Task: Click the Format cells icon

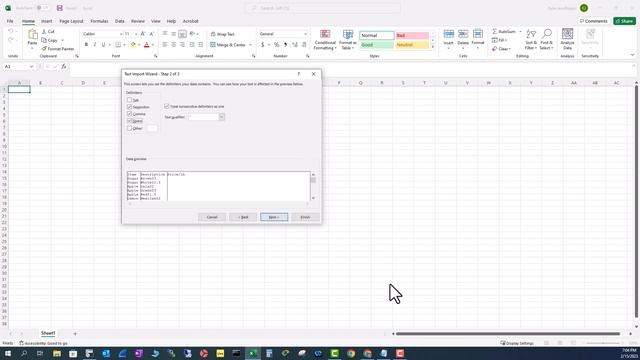Action: click(478, 34)
